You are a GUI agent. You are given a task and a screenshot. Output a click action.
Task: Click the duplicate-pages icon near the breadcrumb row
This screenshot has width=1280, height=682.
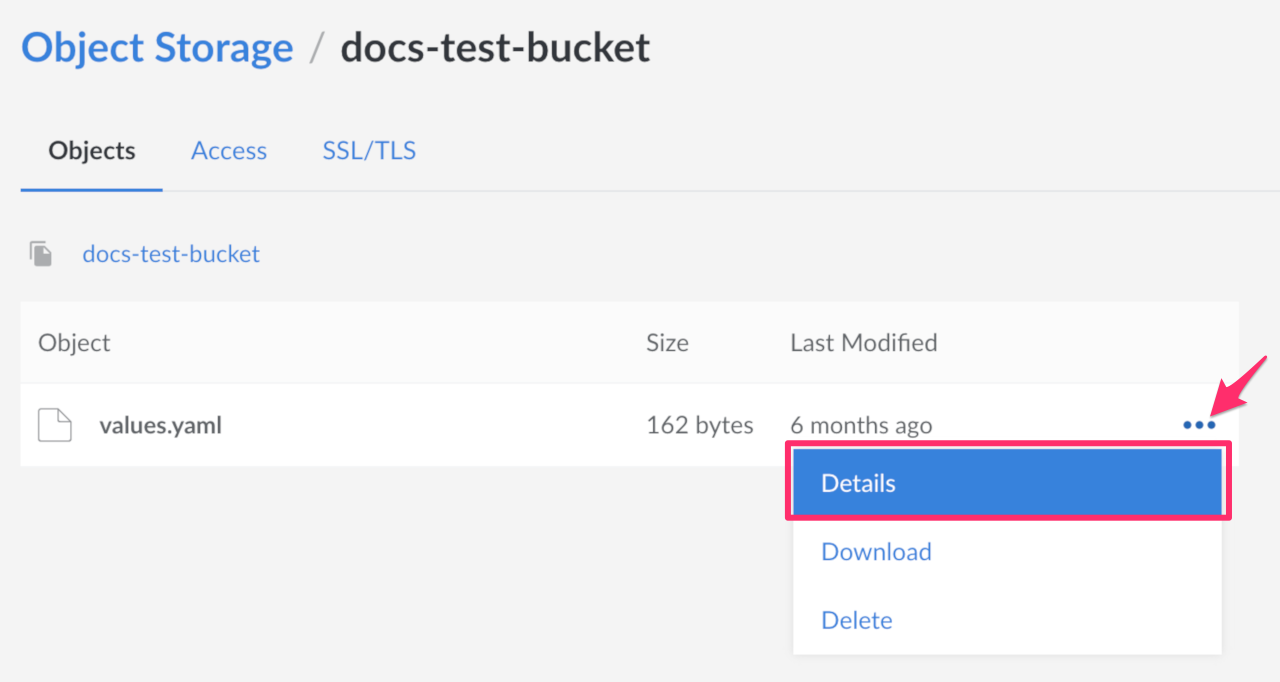pos(41,253)
